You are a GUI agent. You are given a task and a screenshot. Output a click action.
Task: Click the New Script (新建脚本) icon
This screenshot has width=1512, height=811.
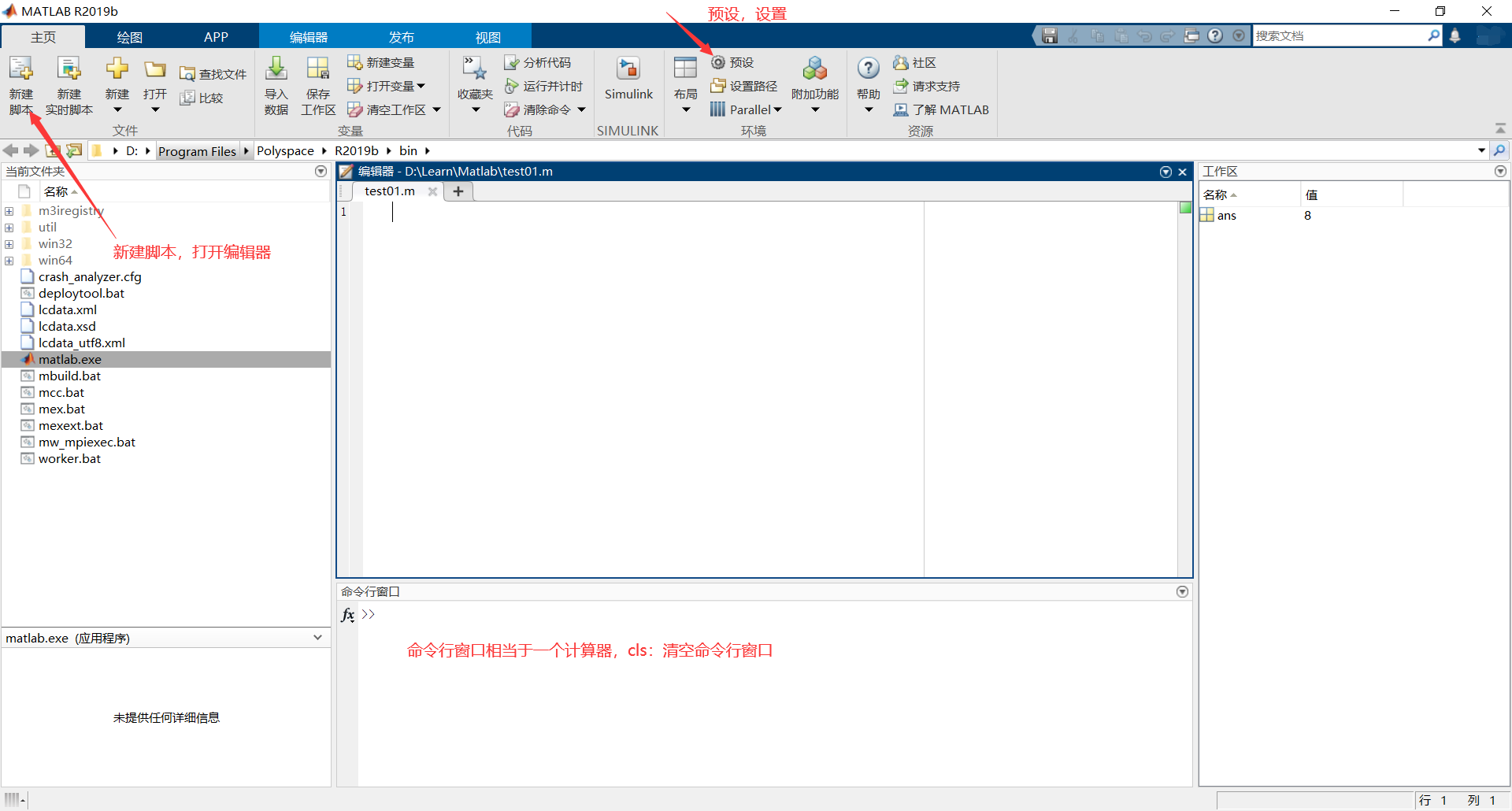[21, 70]
